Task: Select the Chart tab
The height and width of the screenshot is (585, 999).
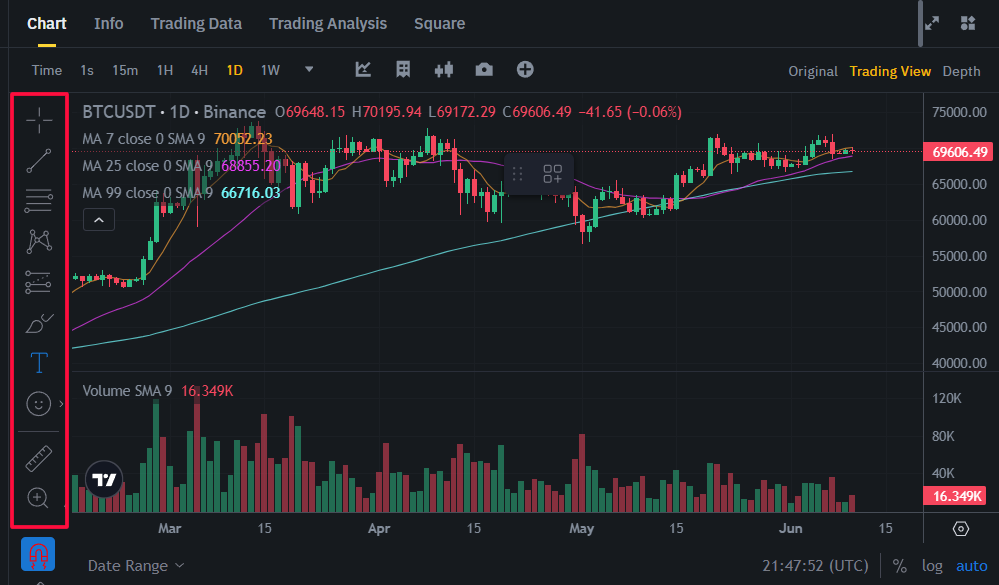Action: [x=47, y=24]
